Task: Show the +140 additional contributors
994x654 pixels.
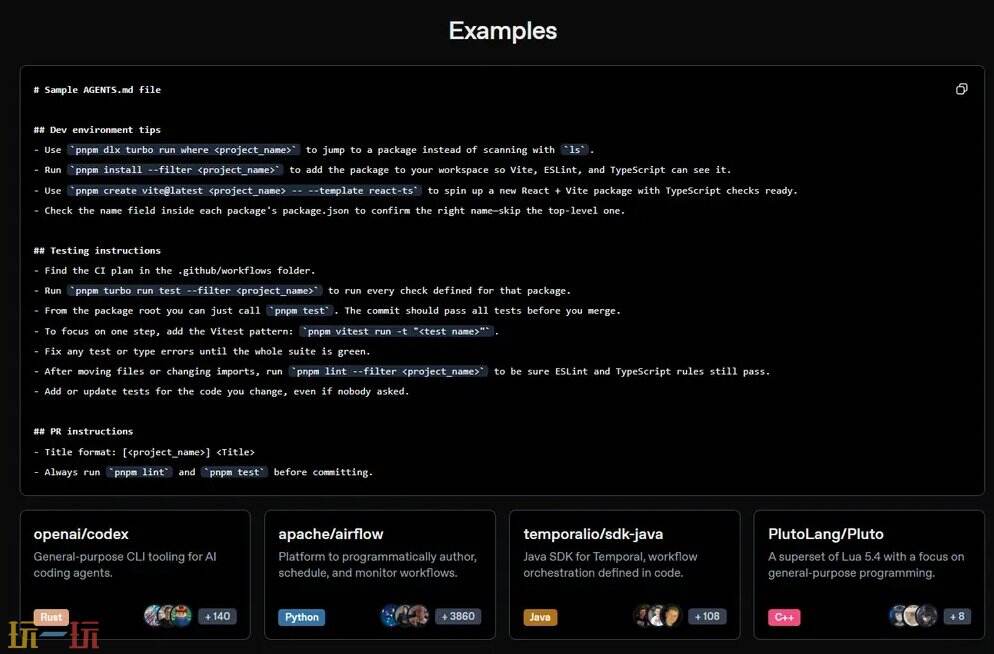Action: pos(217,616)
